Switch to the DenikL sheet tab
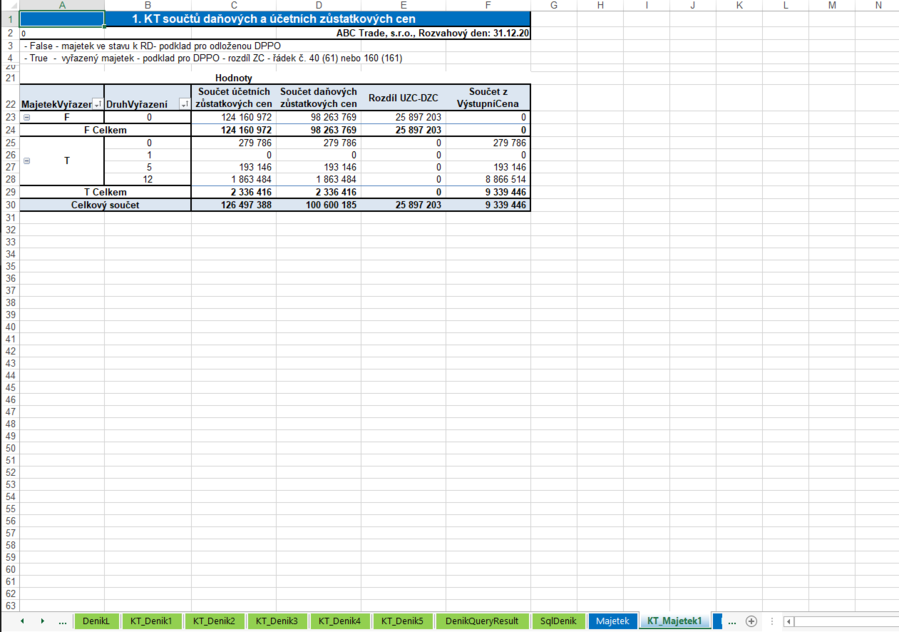899x632 pixels. pyautogui.click(x=96, y=621)
